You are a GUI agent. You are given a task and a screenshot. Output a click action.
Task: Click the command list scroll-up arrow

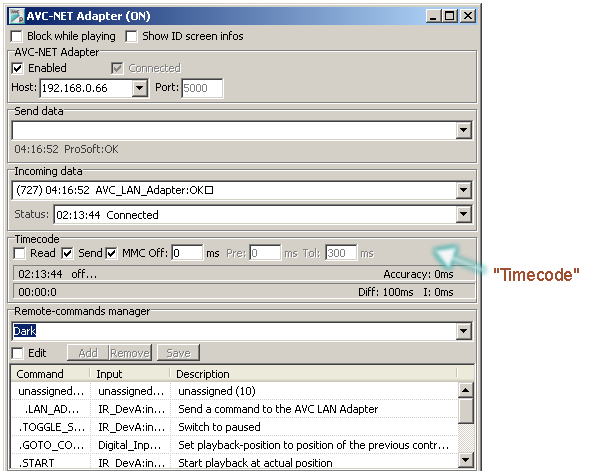click(465, 390)
